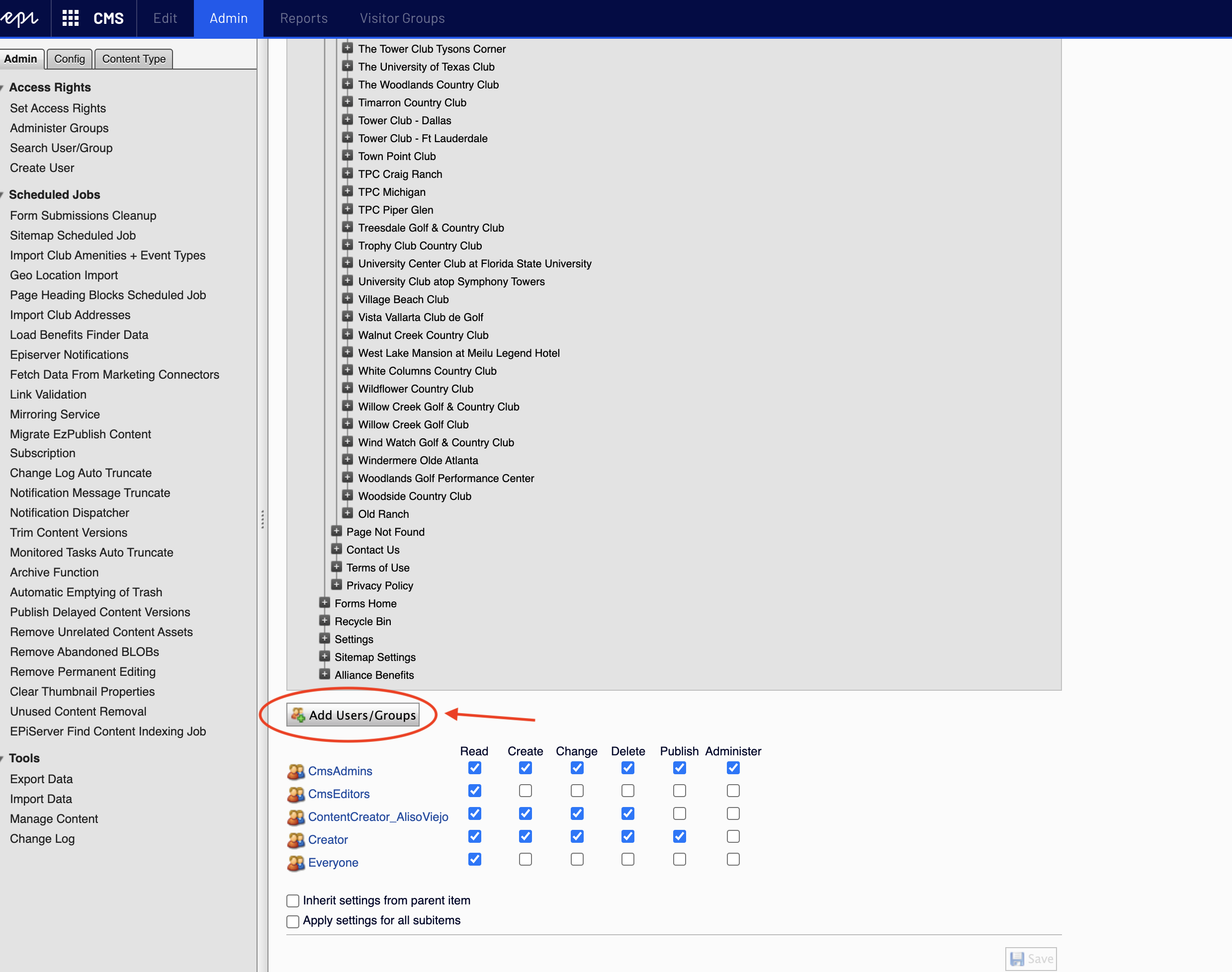The image size is (1232, 972).
Task: Select the Admin sidebar tab
Action: tap(21, 59)
